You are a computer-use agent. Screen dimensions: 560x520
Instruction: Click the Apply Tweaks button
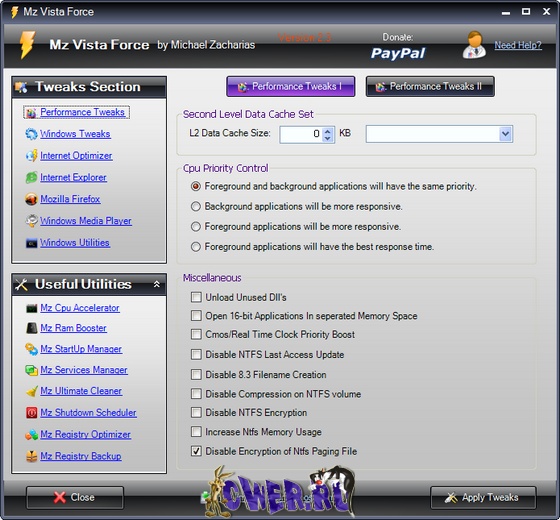pyautogui.click(x=483, y=497)
